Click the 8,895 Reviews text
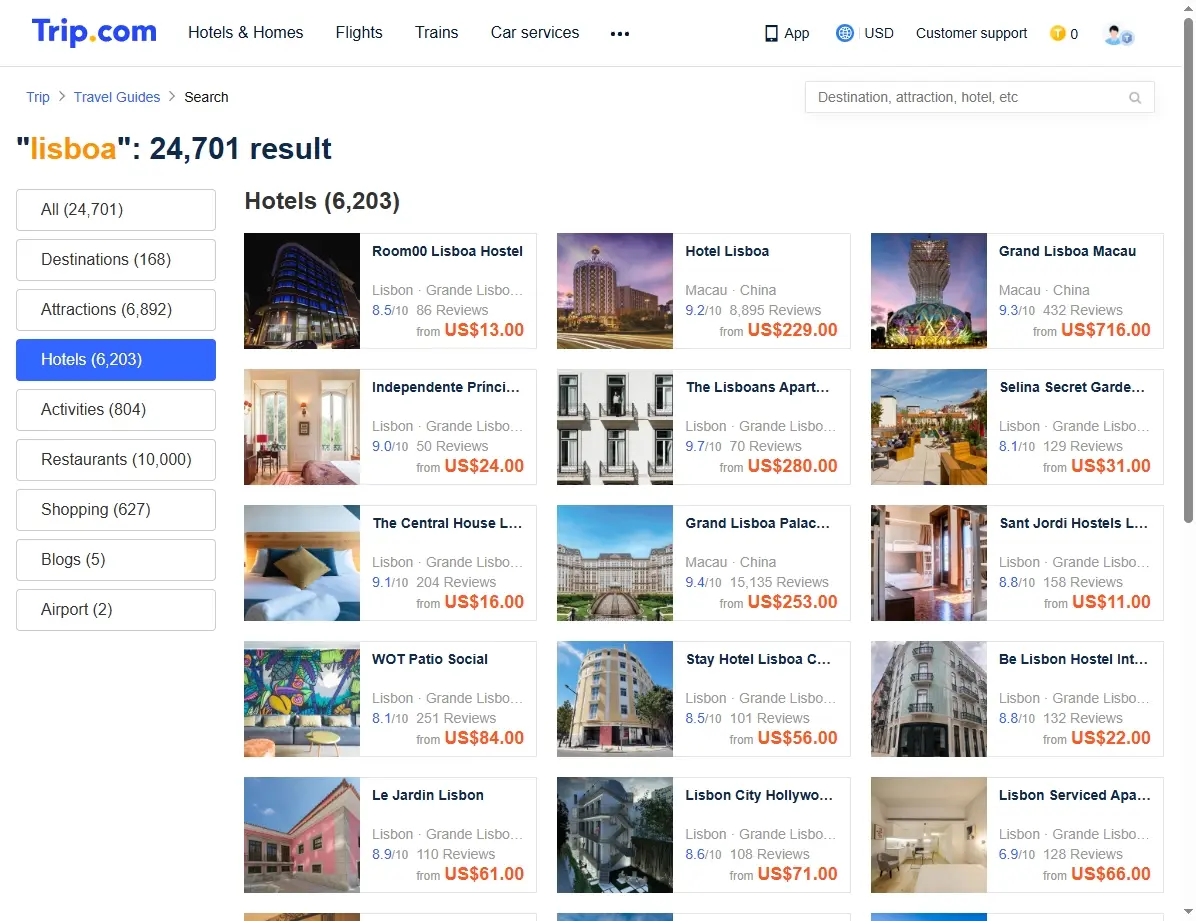Viewport: 1196px width, 921px height. click(x=775, y=311)
